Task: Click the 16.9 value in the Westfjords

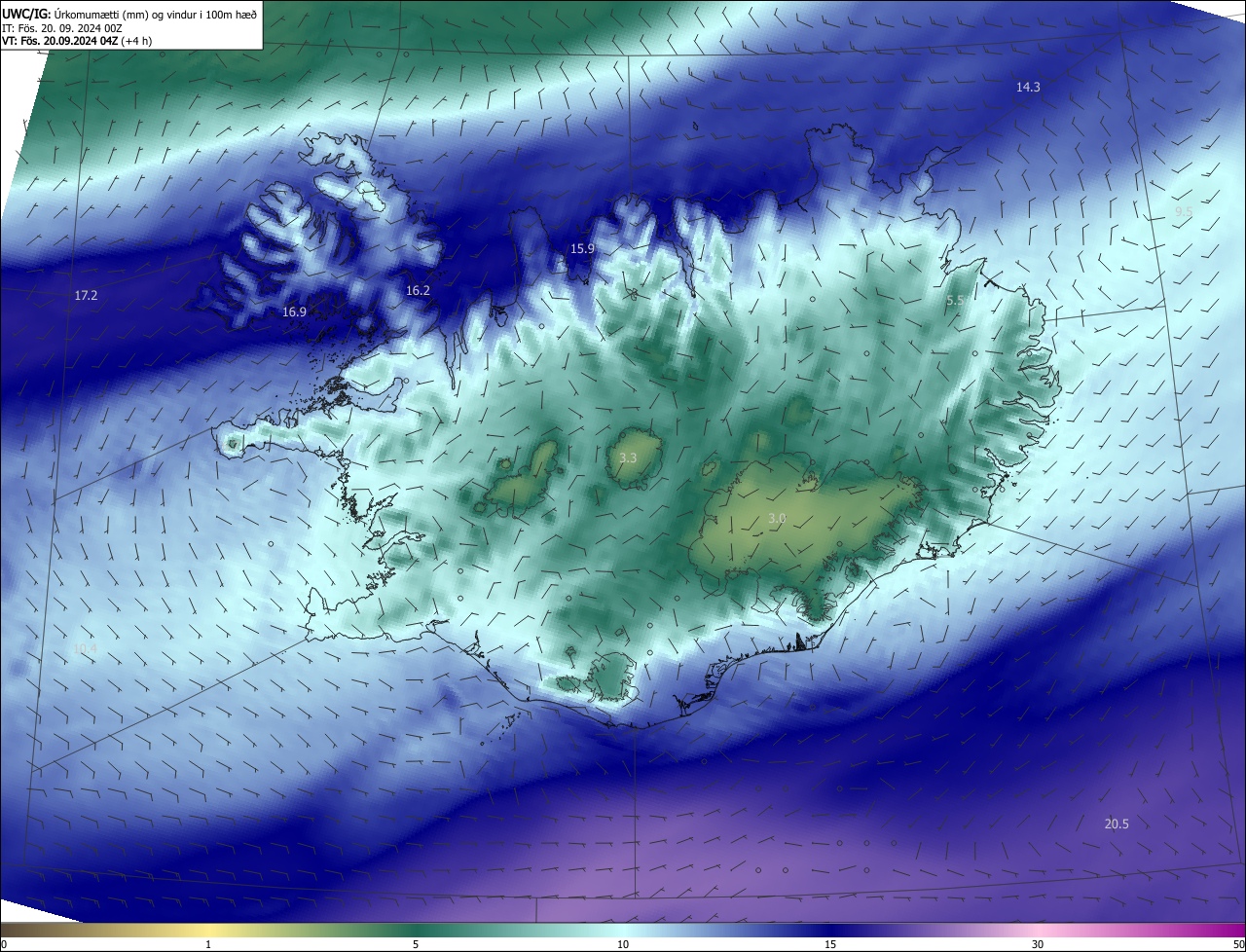Action: [x=294, y=312]
